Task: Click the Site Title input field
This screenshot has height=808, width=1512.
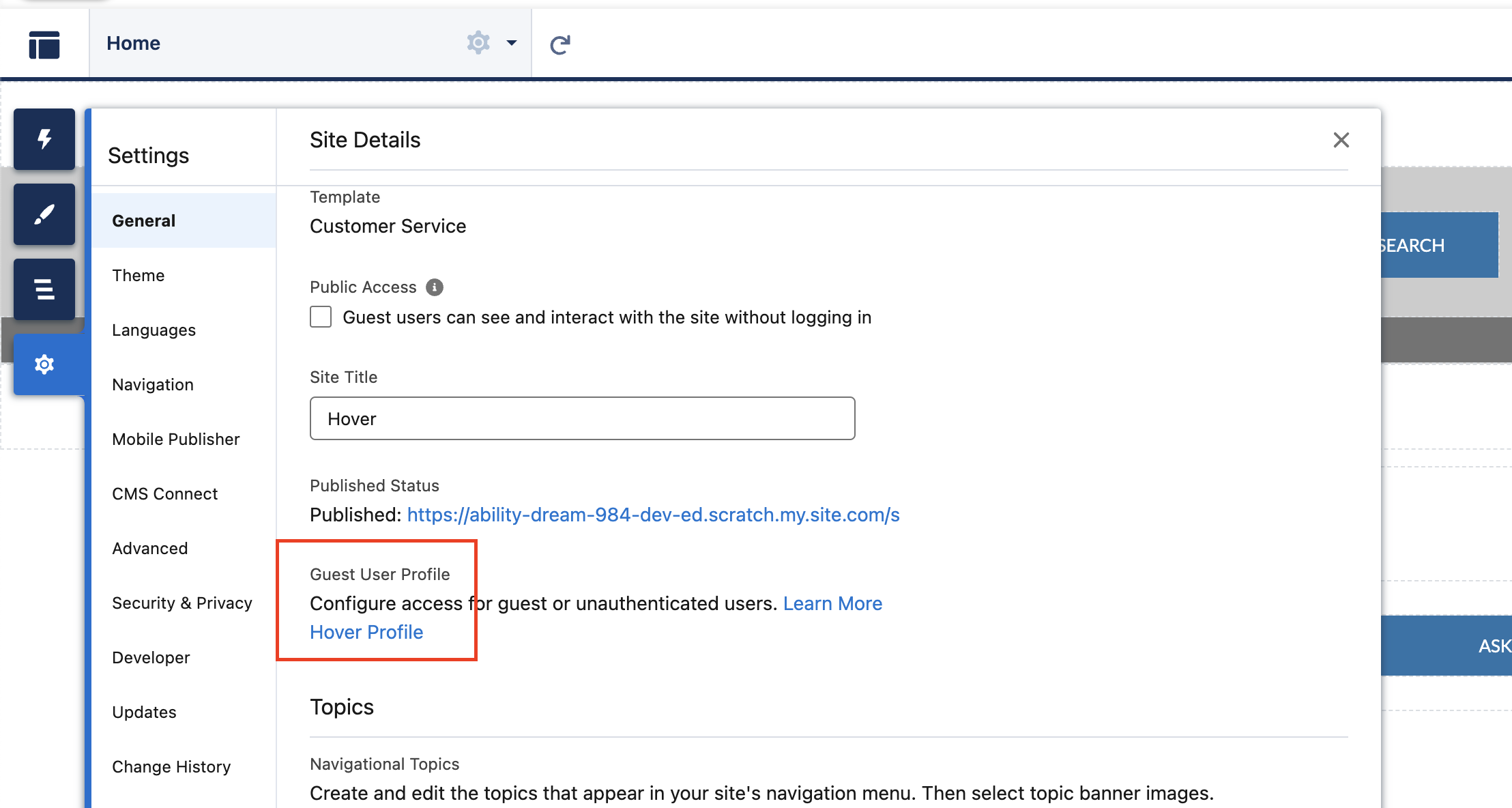Action: pyautogui.click(x=582, y=418)
